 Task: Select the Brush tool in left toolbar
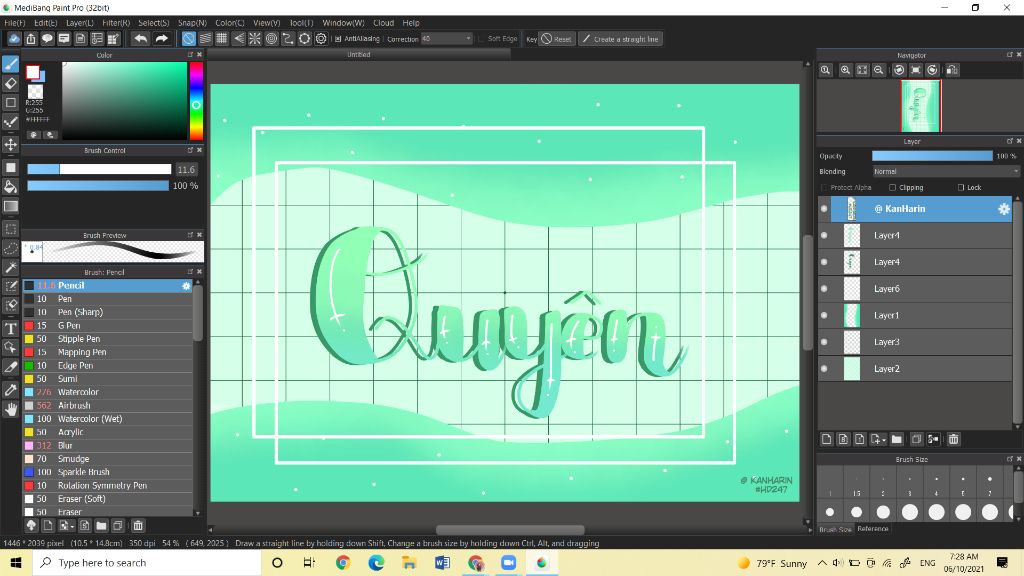[x=10, y=64]
